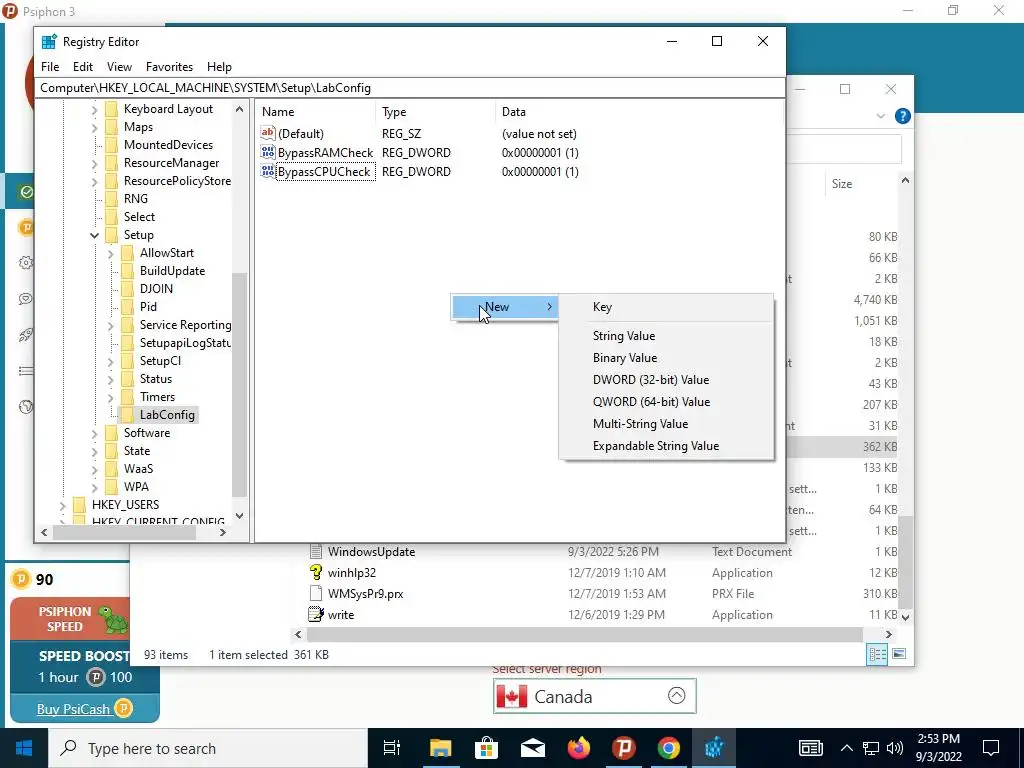This screenshot has width=1024, height=768.
Task: Click the Registry Editor title icon
Action: coord(49,42)
